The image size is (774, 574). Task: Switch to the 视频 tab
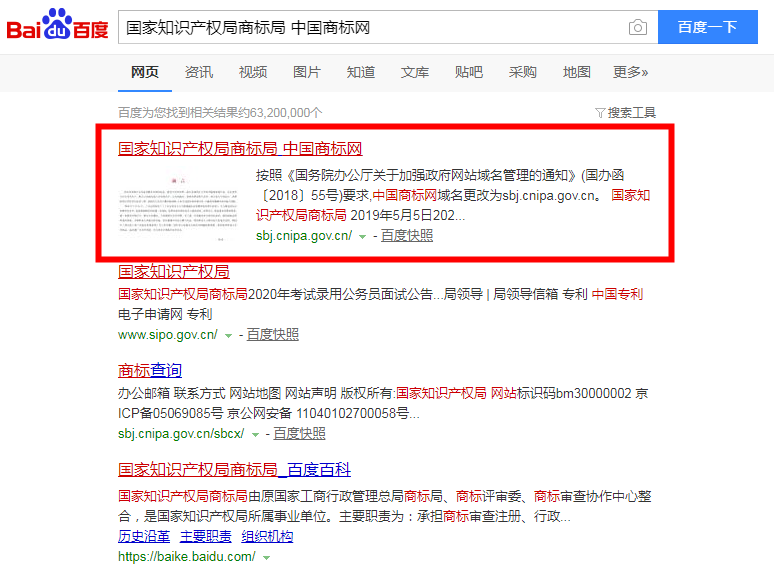253,72
